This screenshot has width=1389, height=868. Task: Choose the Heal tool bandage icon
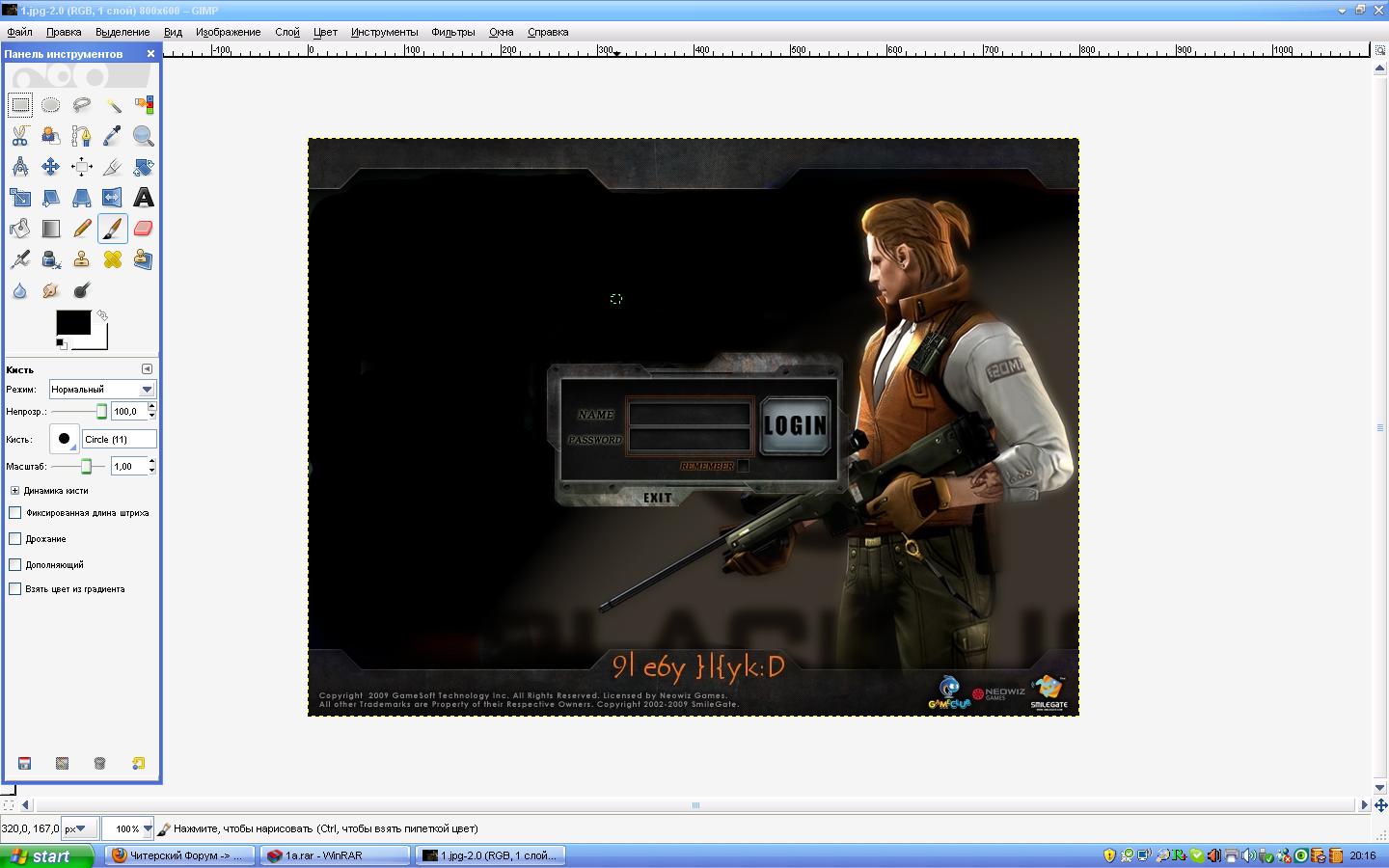point(113,259)
